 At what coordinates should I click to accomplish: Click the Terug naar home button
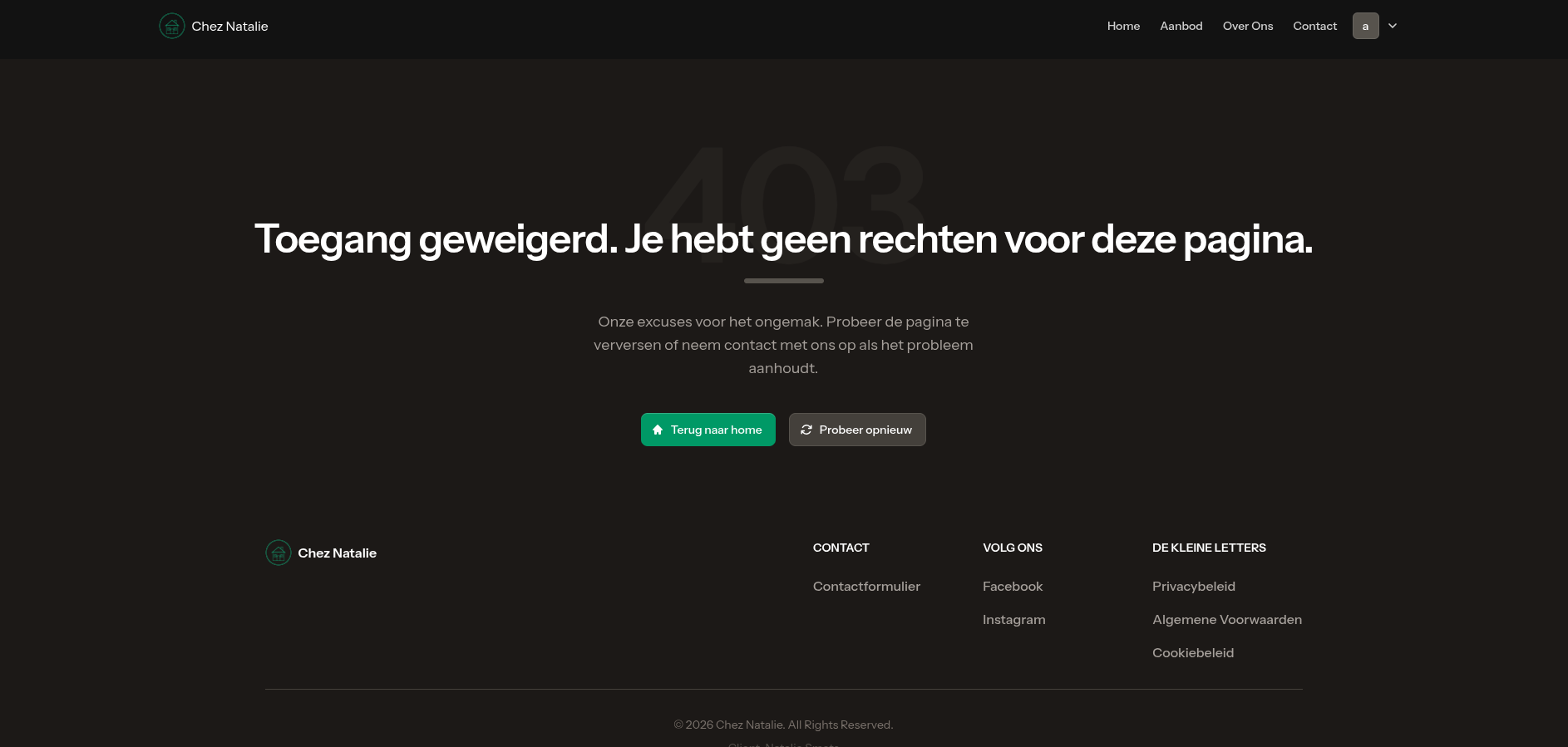pyautogui.click(x=708, y=430)
